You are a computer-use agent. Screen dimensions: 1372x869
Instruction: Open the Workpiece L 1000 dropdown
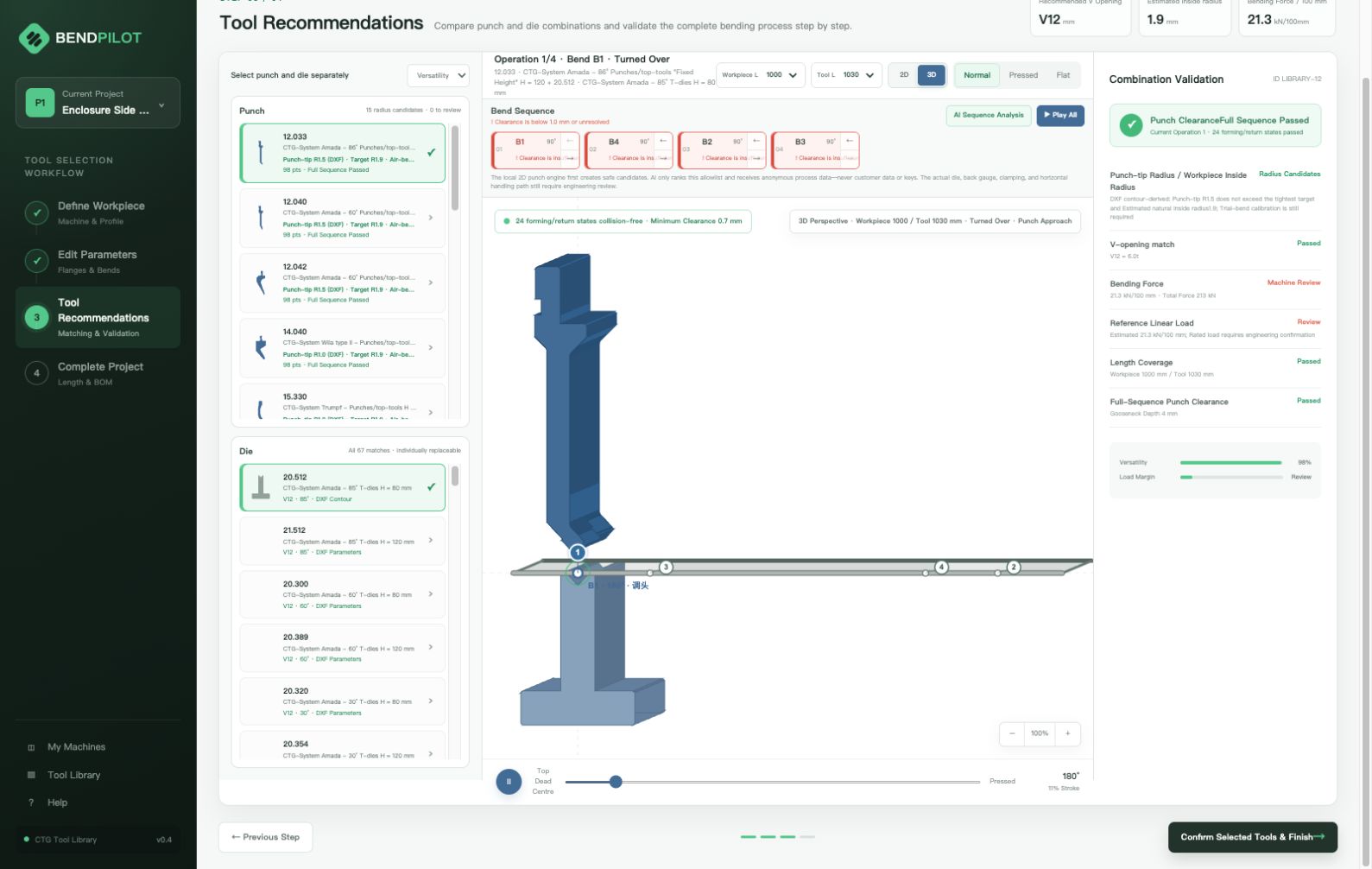761,75
